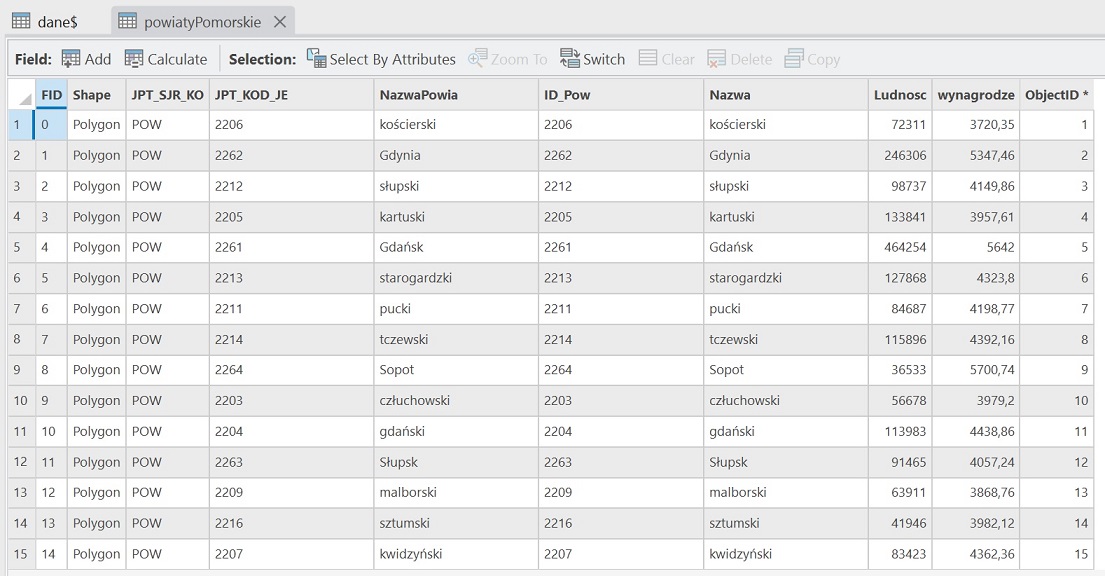Image resolution: width=1105 pixels, height=576 pixels.
Task: Click the Delete selection icon
Action: tap(716, 59)
